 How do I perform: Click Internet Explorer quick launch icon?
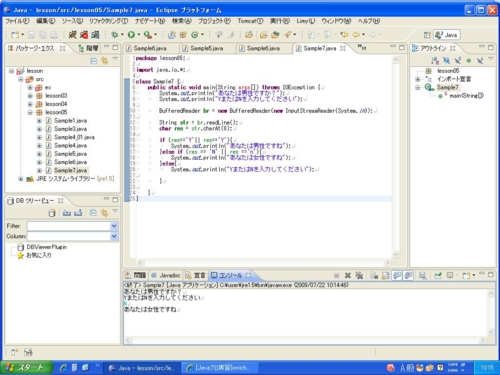[63, 368]
